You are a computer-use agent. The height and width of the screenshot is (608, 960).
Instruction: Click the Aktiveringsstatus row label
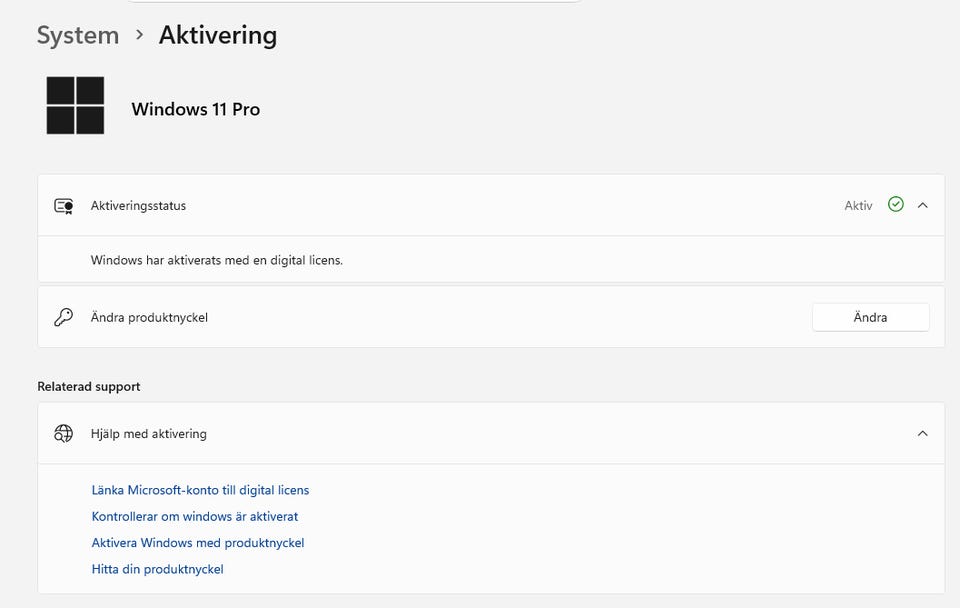click(138, 206)
